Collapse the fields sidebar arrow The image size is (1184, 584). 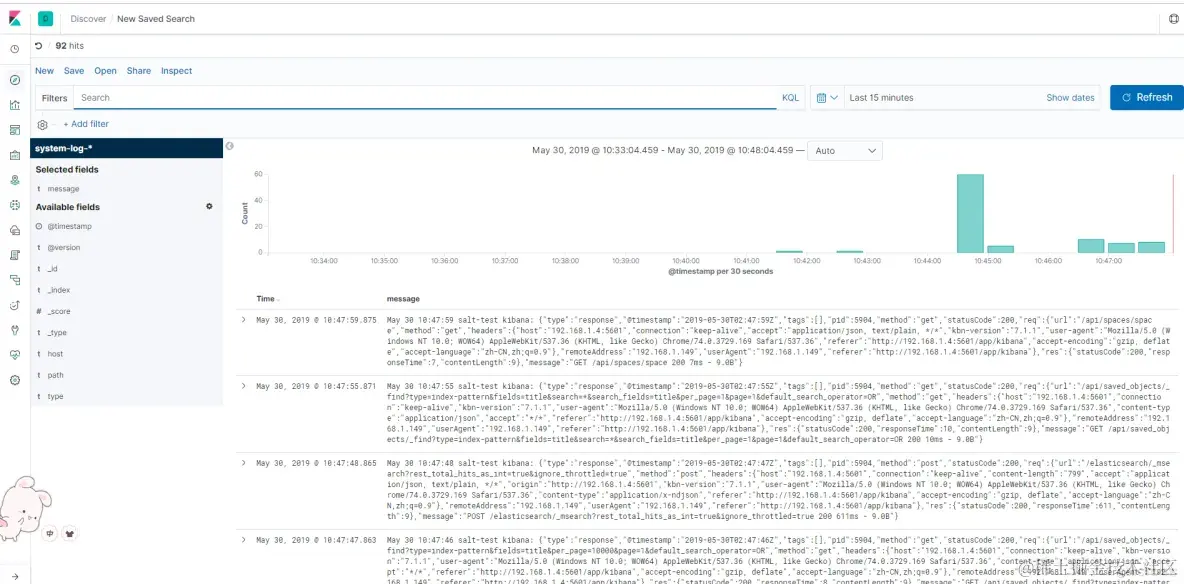(x=230, y=146)
